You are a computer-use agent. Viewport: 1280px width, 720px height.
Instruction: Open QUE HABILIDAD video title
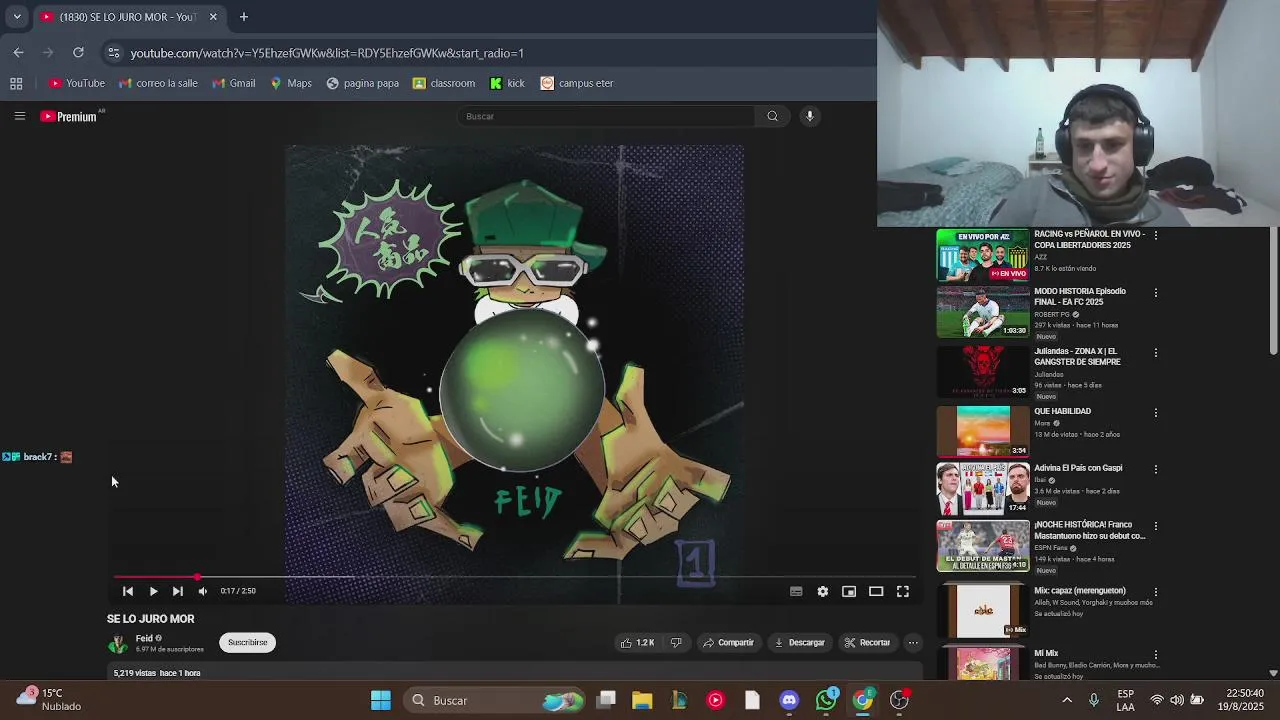pos(1062,411)
